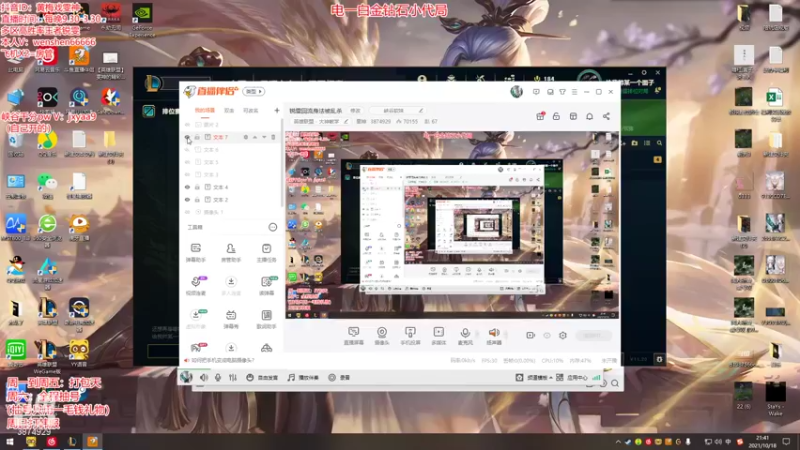Viewport: 800px width, 450px height.
Task: Show hidden layer 文本 5 via eye
Action: [x=187, y=162]
